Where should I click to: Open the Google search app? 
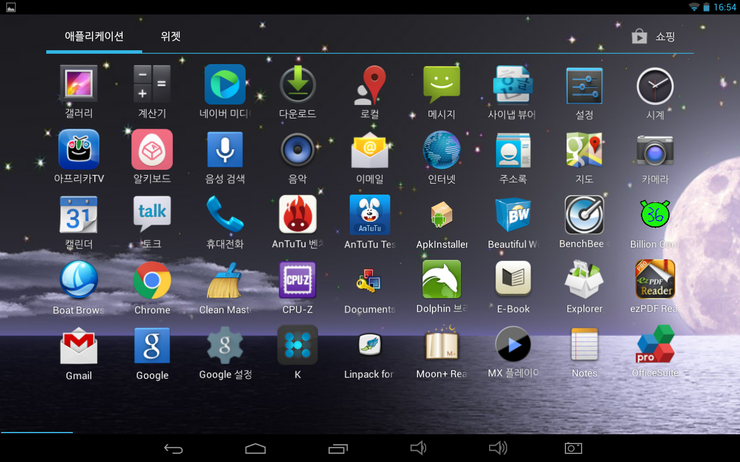152,346
